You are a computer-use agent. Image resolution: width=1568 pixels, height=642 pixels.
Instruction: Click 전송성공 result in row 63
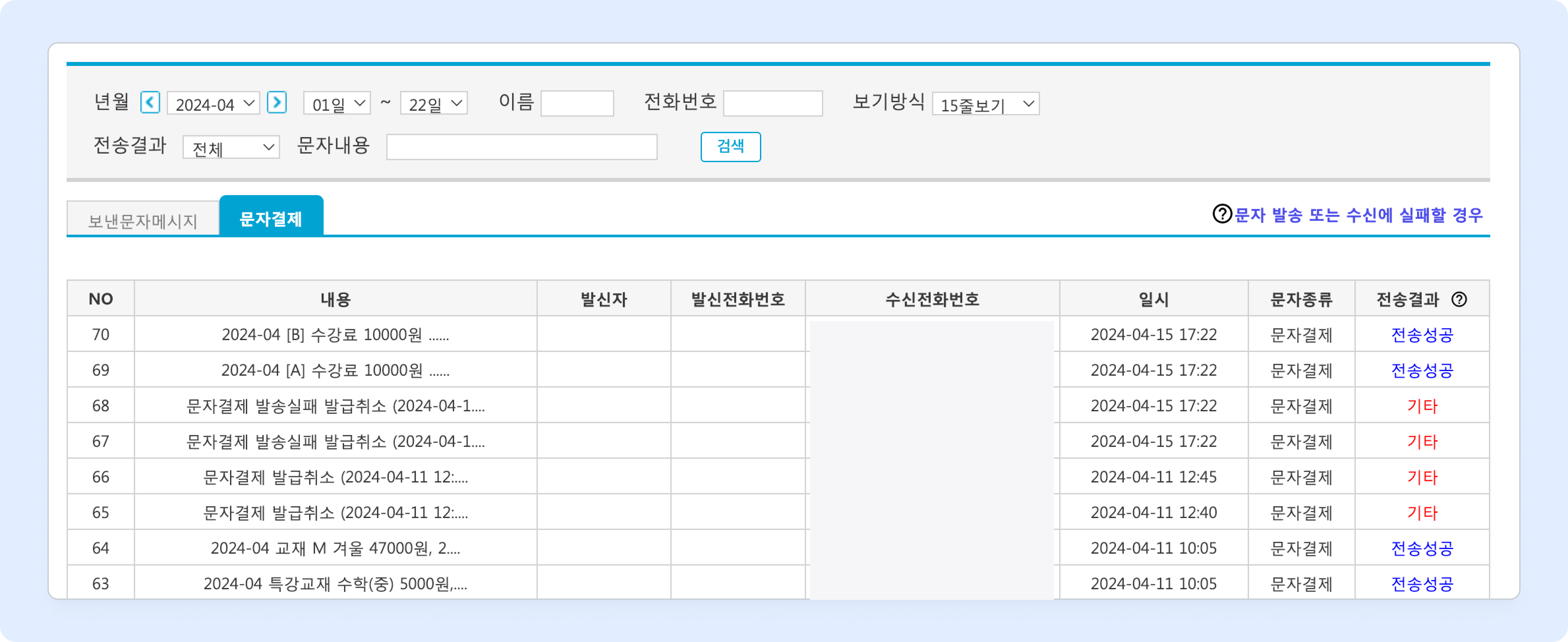click(x=1422, y=584)
